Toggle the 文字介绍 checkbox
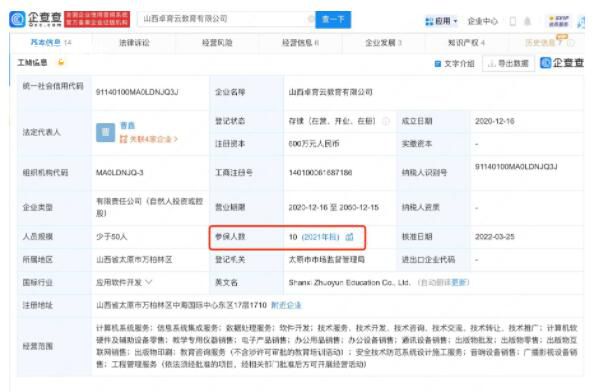Viewport: 595px width, 392px height. click(438, 64)
